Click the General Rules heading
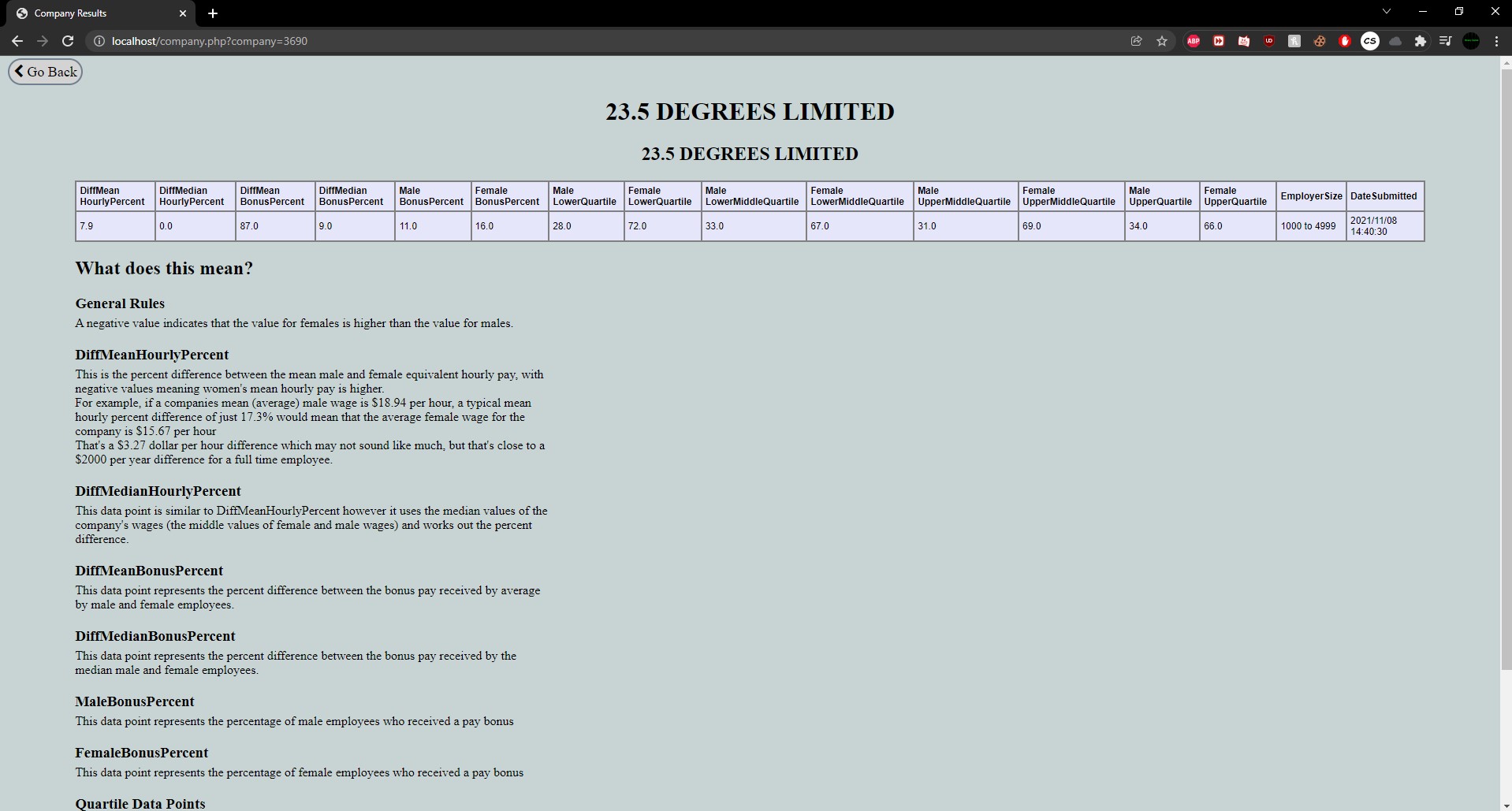 120,303
